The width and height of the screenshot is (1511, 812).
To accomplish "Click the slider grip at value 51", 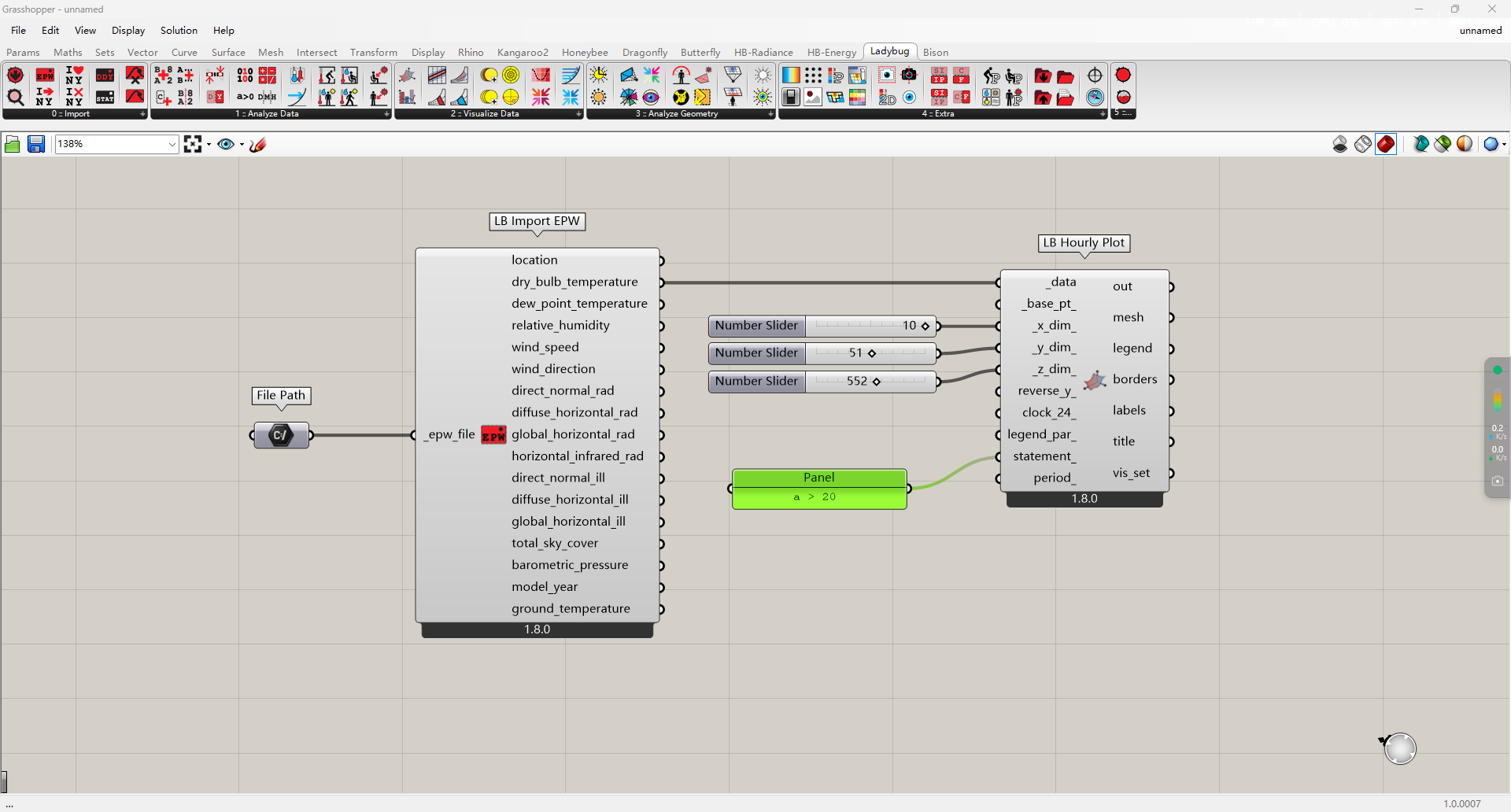I will coord(872,353).
